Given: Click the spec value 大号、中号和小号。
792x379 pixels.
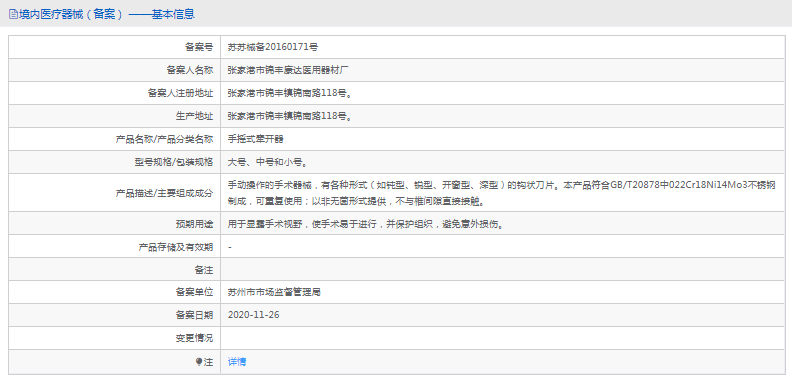Looking at the screenshot, I should [268, 162].
